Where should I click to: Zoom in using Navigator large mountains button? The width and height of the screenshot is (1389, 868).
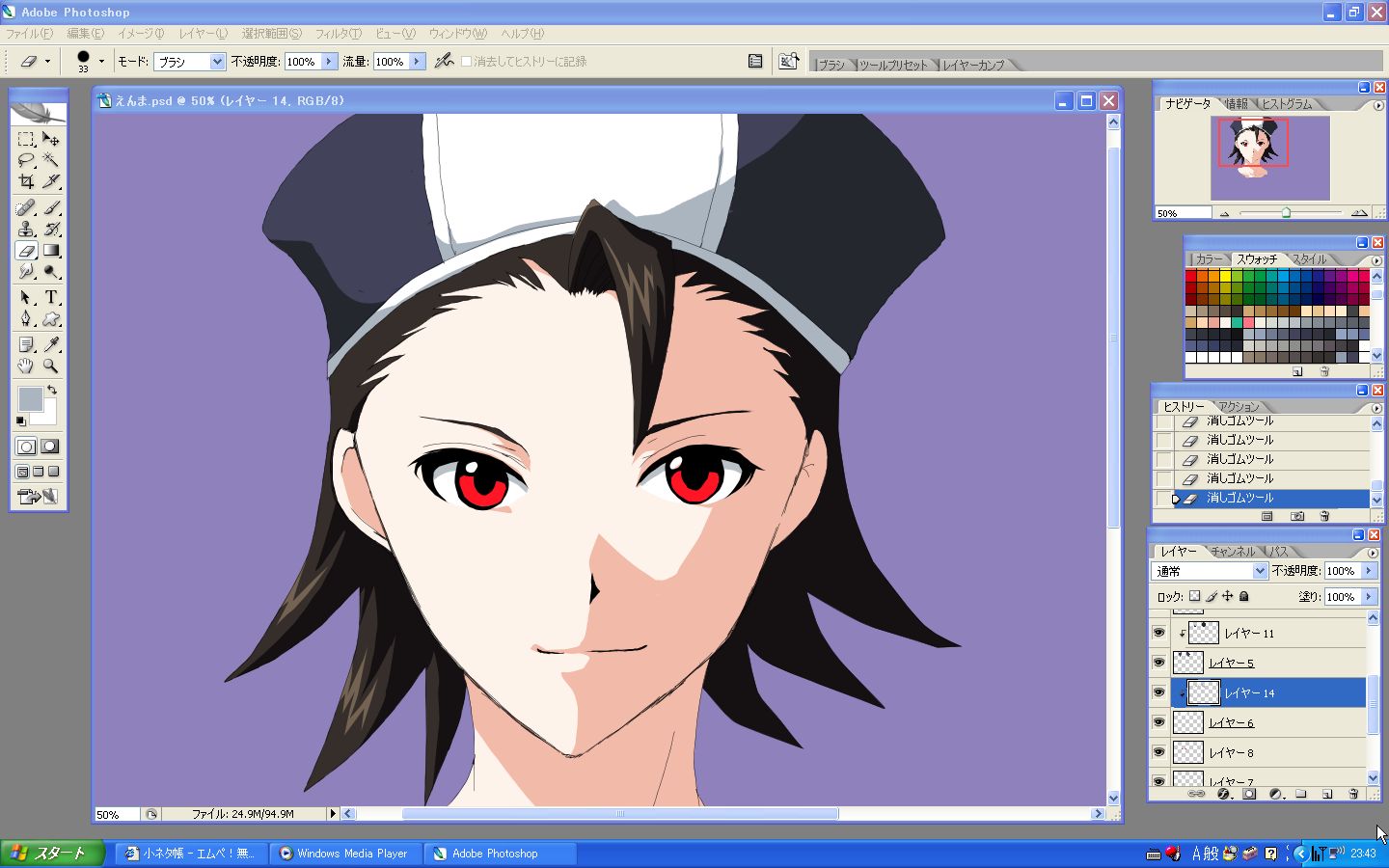[x=1359, y=212]
